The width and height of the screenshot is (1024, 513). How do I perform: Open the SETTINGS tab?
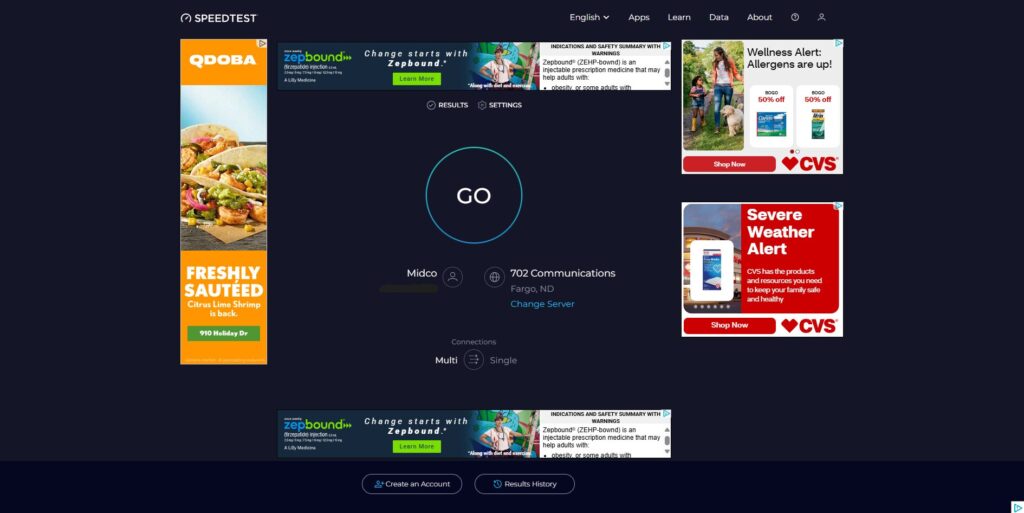499,105
